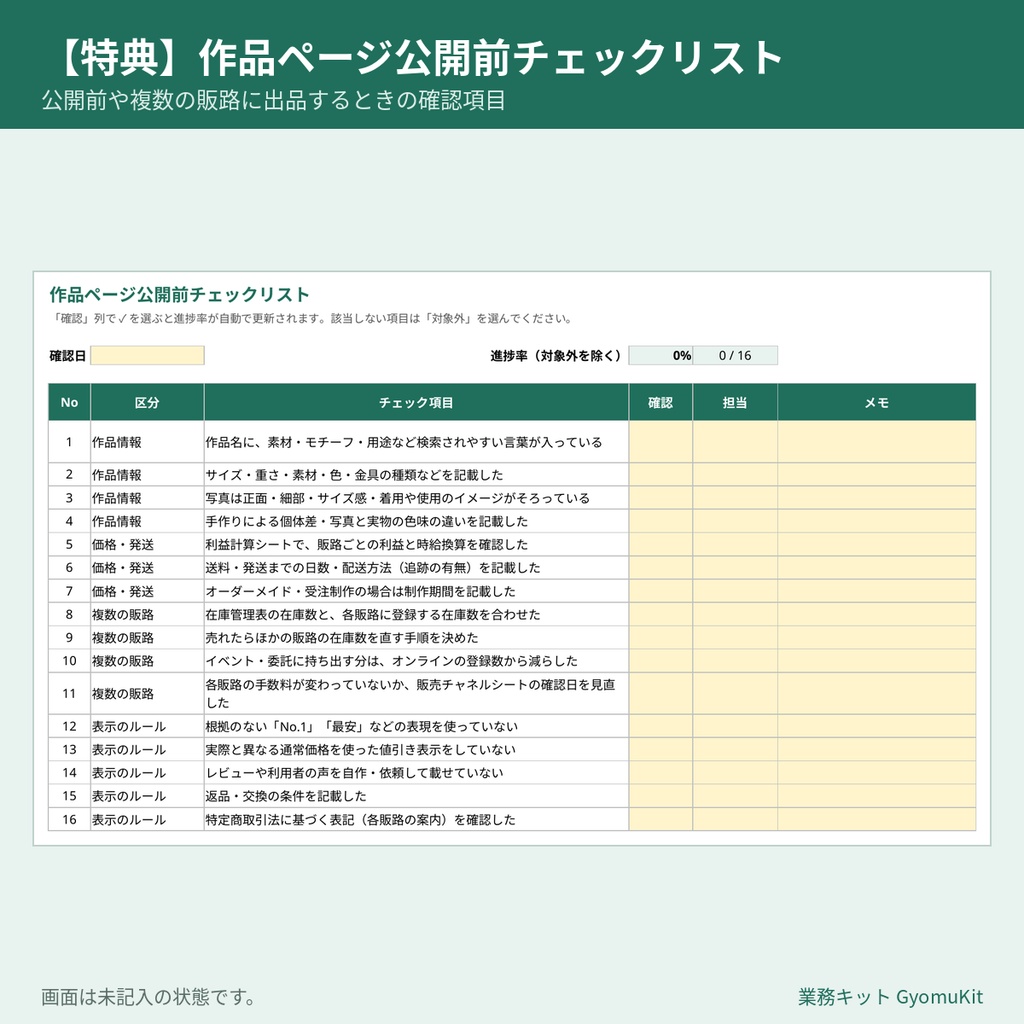Open 確認 dropdown cell for row 9
The height and width of the screenshot is (1024, 1024).
660,637
